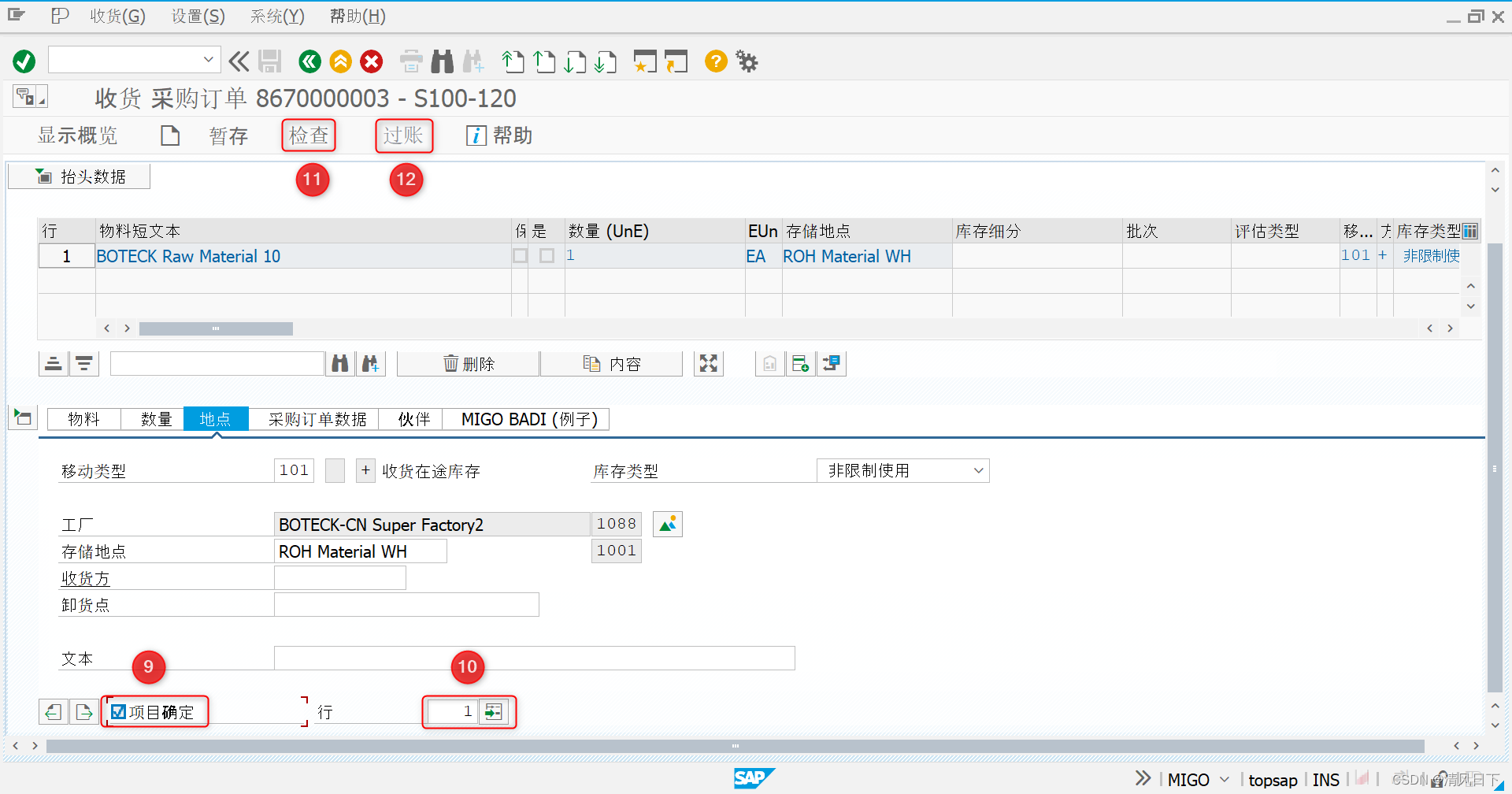Click the 暂存 button
Image resolution: width=1512 pixels, height=794 pixels.
tap(228, 136)
